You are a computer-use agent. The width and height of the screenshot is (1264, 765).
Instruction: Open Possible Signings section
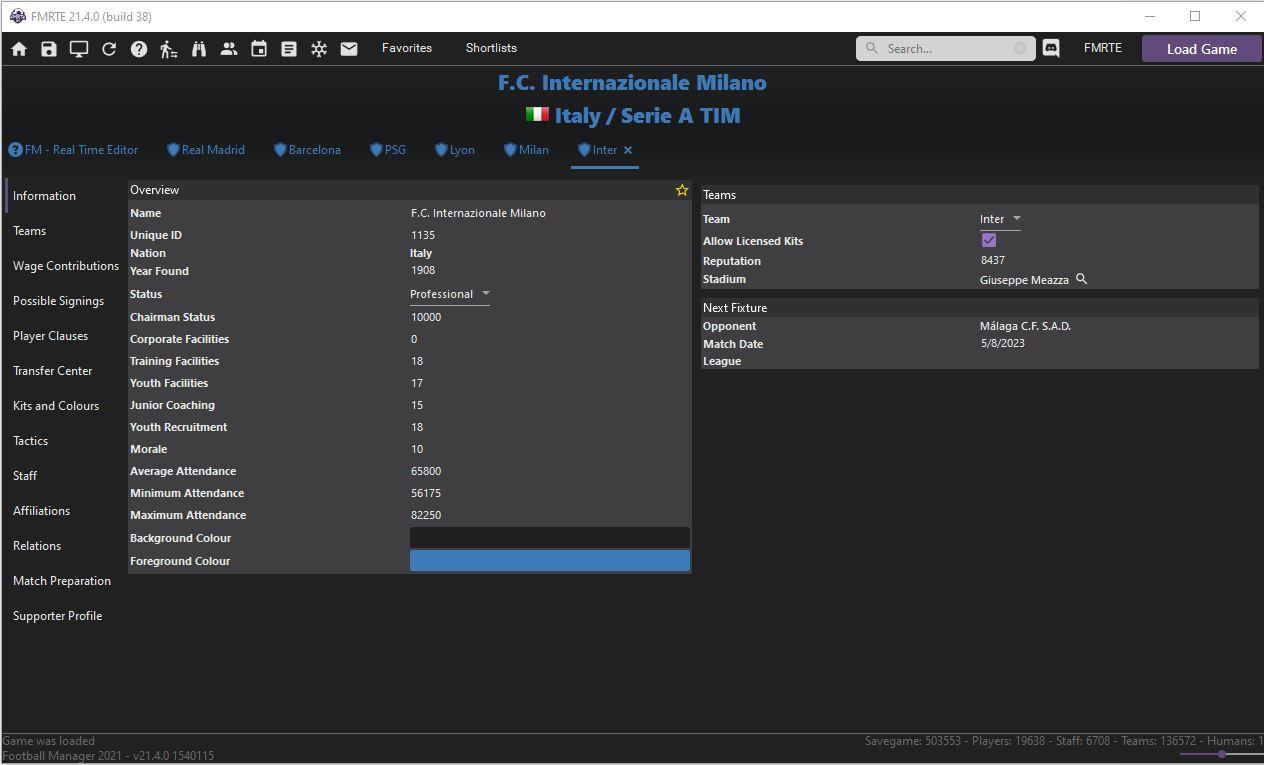click(58, 301)
